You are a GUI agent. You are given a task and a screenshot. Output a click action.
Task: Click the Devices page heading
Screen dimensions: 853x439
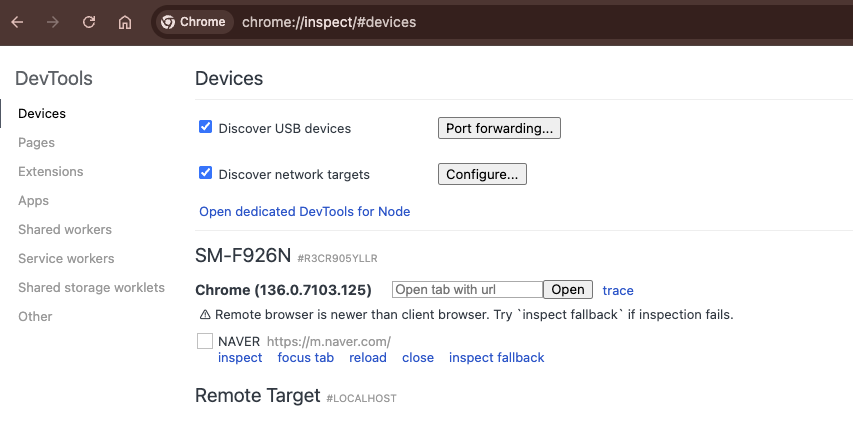coord(229,78)
